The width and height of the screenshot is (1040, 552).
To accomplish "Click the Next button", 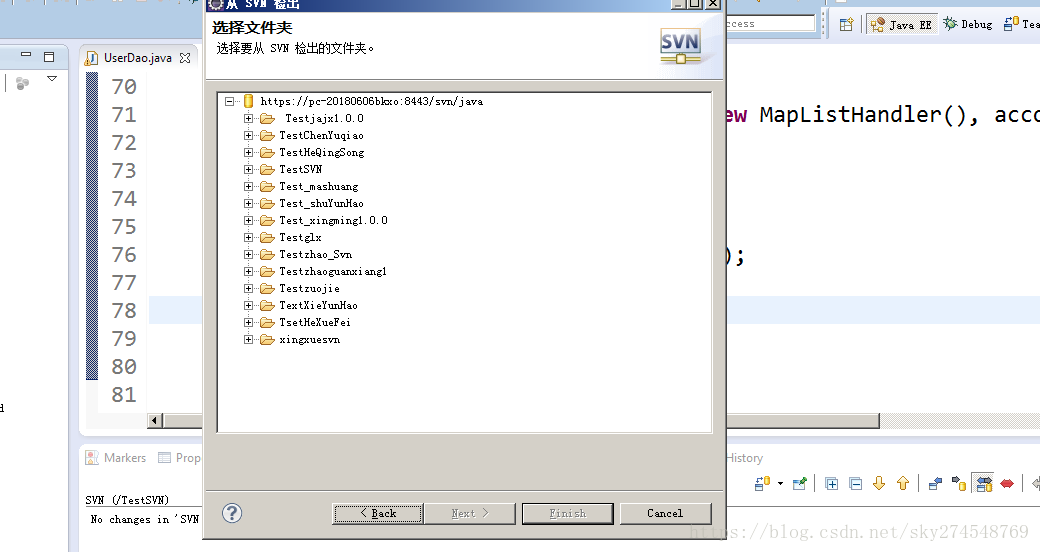I will point(470,514).
